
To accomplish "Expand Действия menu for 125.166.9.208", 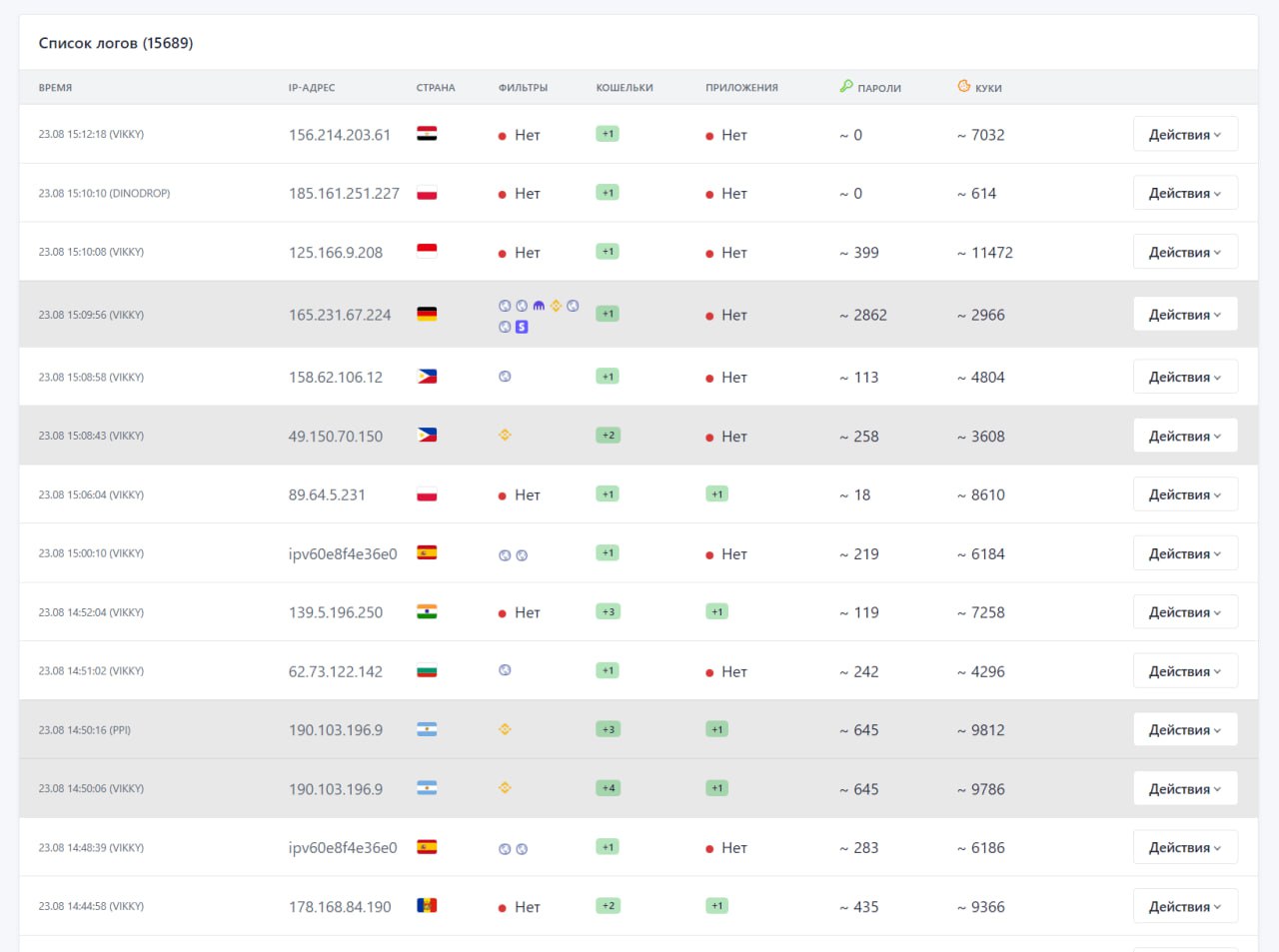I will (1185, 252).
